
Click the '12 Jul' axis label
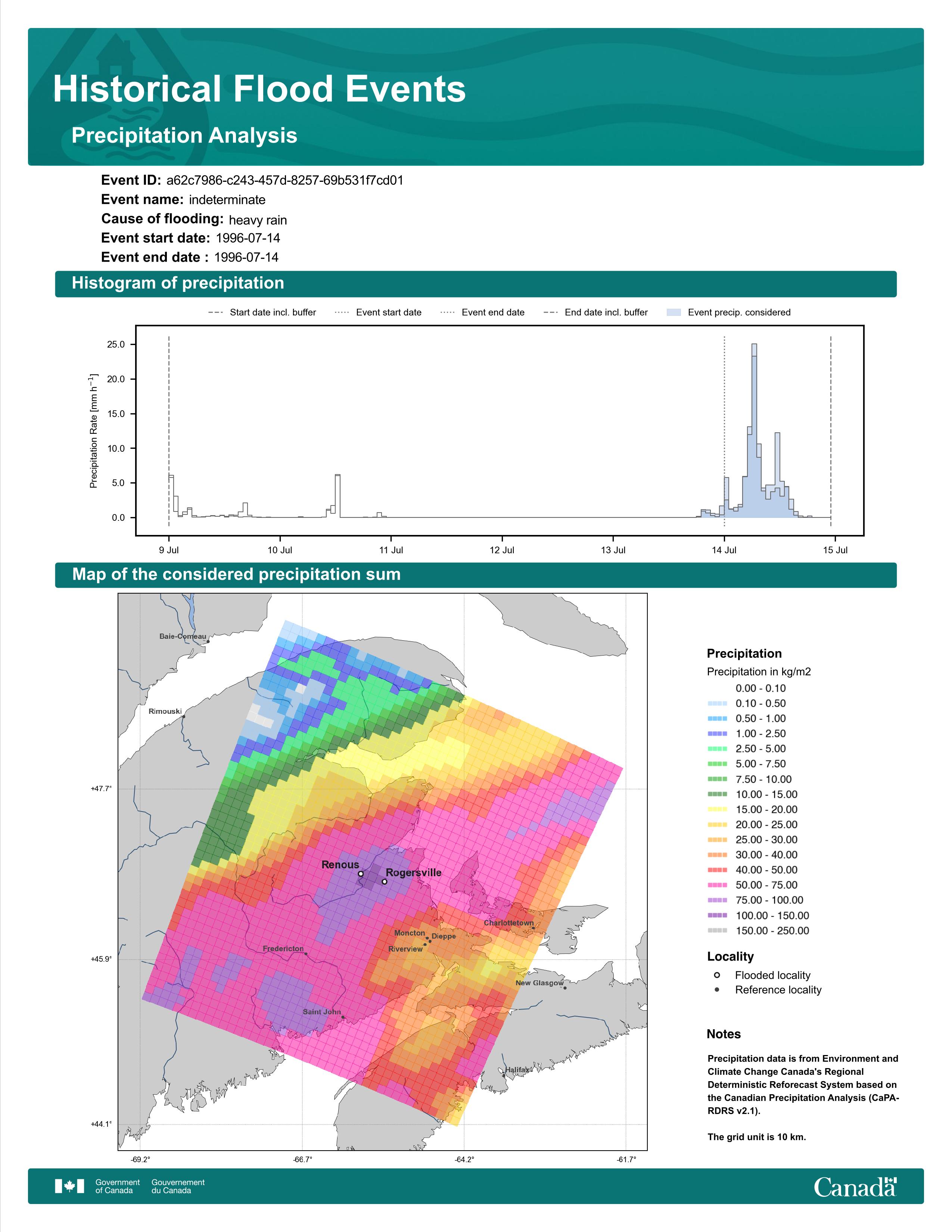502,550
